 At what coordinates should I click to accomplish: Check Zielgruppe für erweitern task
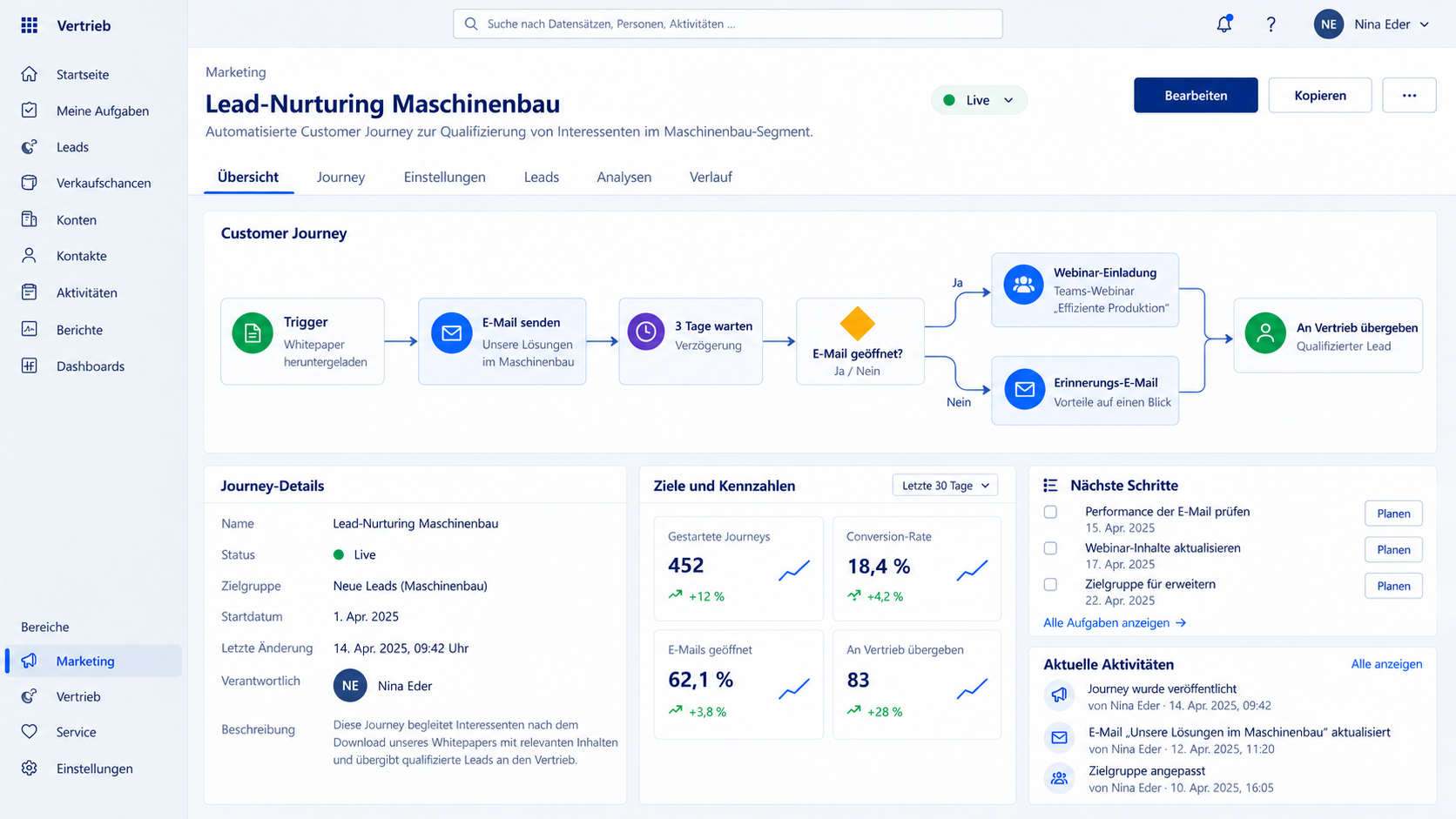1051,585
